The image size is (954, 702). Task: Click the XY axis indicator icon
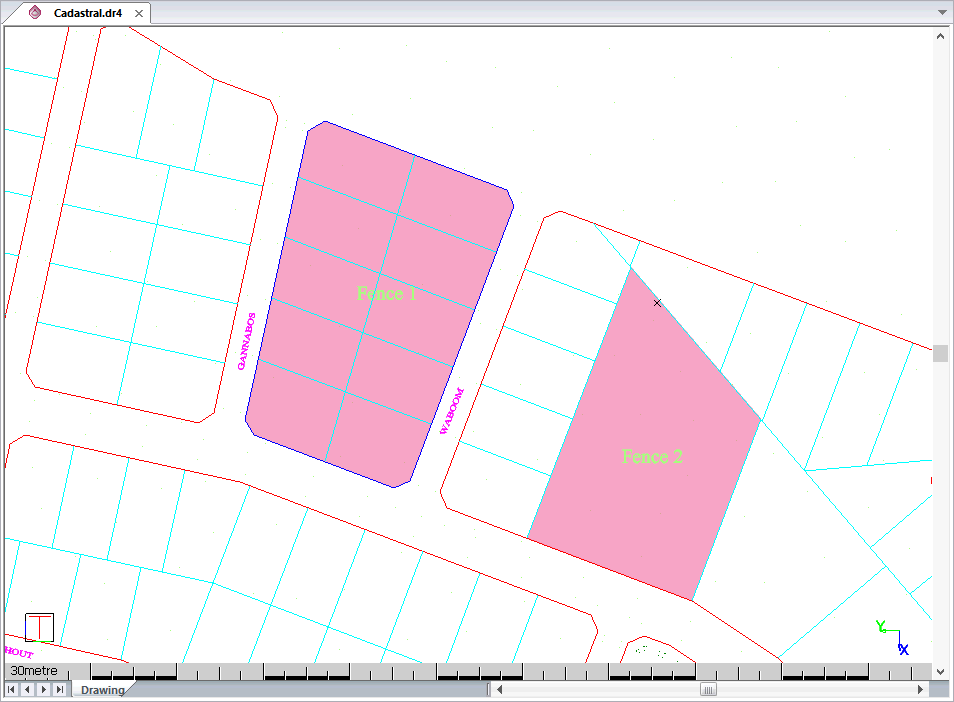pyautogui.click(x=891, y=637)
